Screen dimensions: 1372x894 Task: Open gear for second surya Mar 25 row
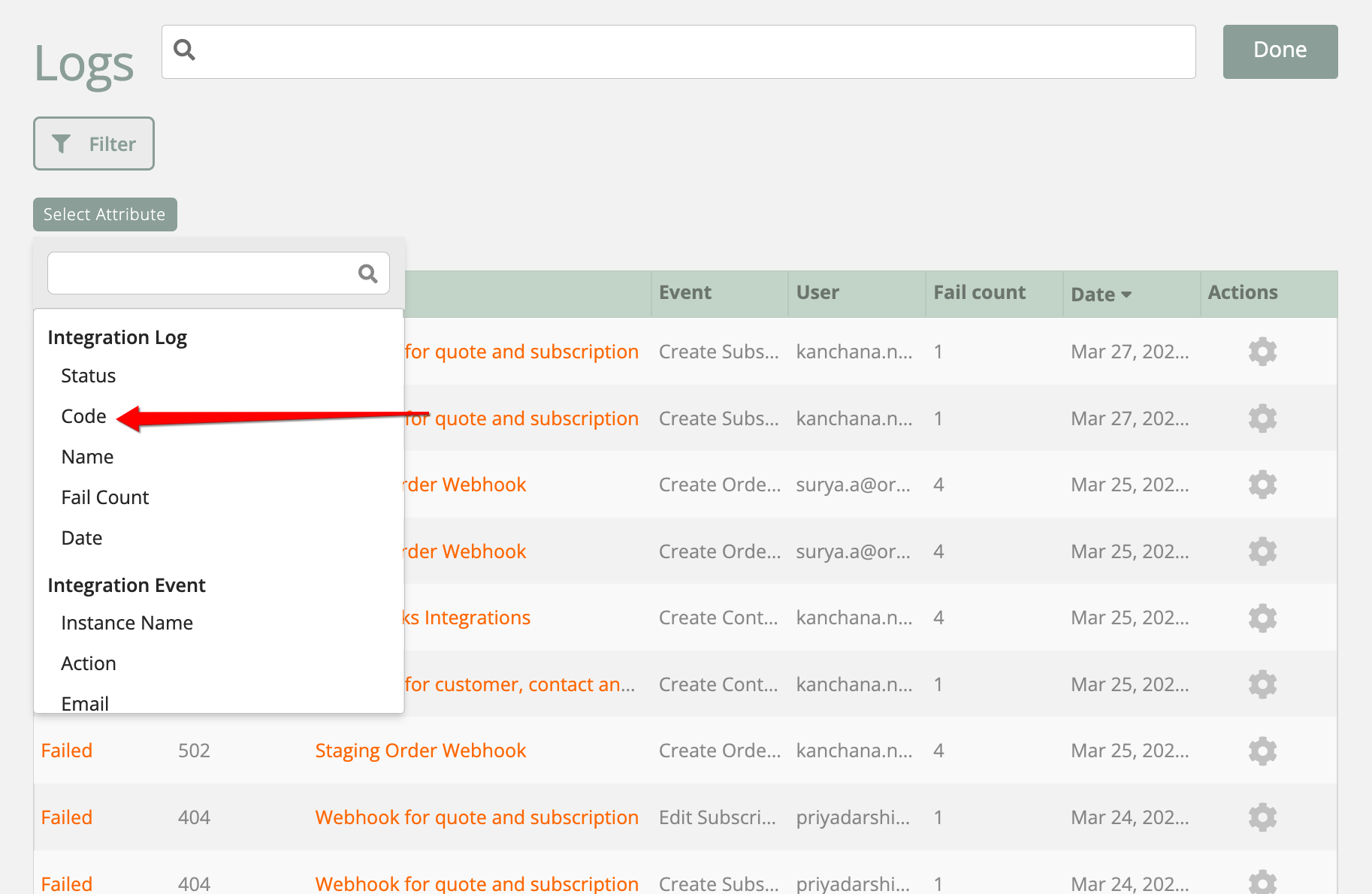pyautogui.click(x=1262, y=551)
